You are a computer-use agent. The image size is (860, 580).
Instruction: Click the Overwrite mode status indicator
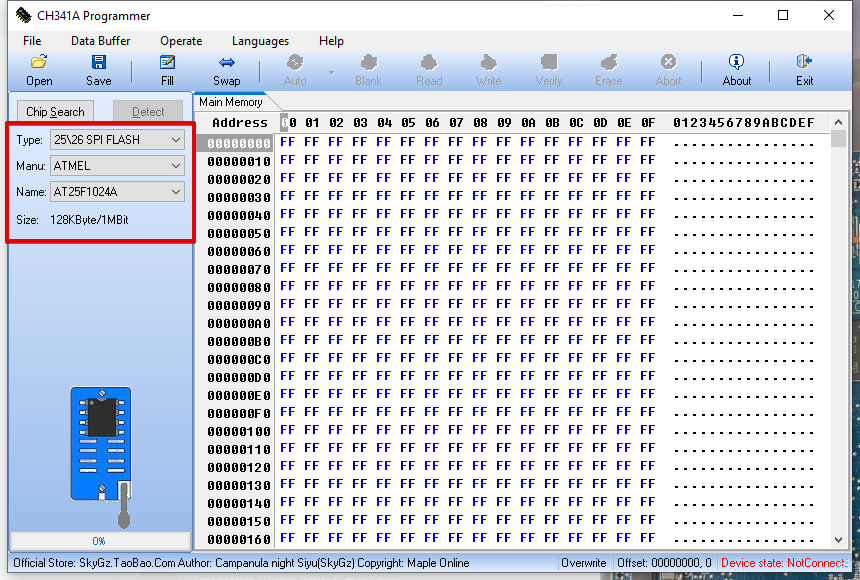click(584, 563)
